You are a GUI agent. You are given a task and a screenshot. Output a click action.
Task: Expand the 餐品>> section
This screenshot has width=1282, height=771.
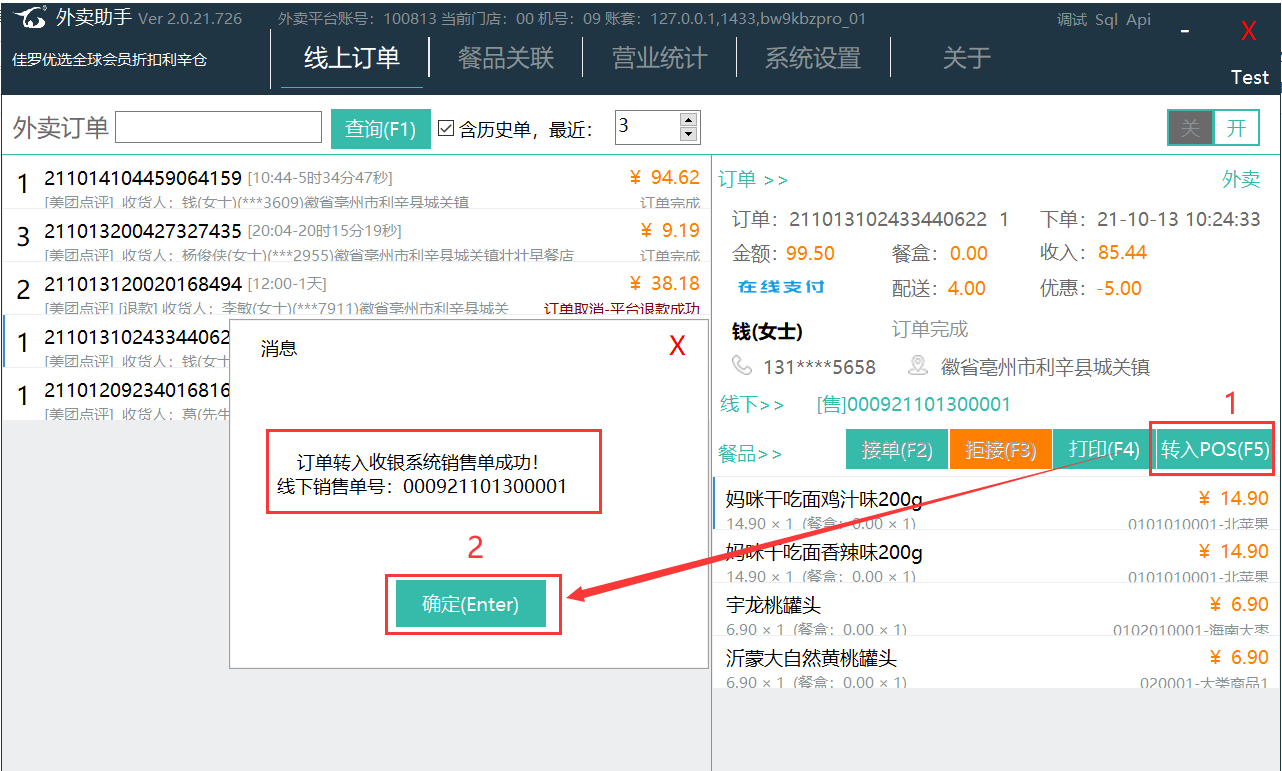coord(750,454)
